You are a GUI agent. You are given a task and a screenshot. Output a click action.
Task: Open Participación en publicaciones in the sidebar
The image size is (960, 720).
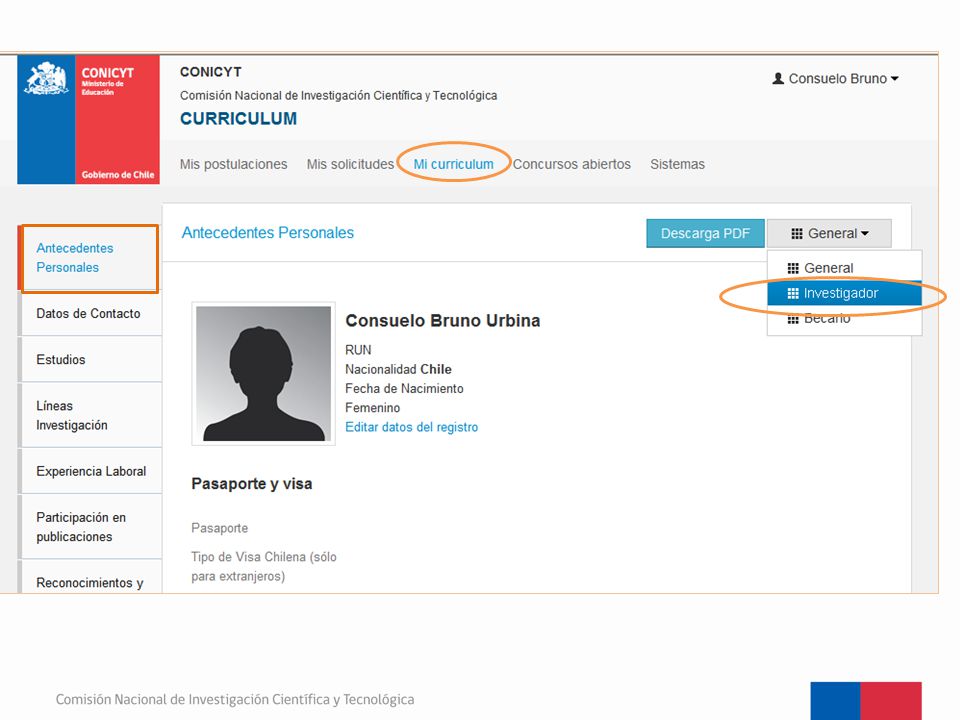pyautogui.click(x=91, y=527)
